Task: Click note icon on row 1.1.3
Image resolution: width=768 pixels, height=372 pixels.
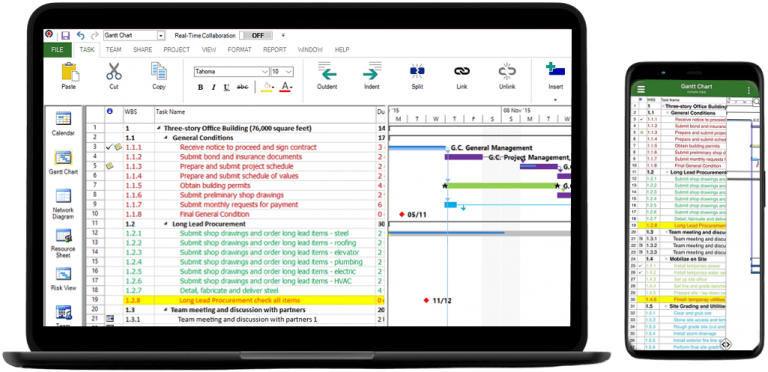Action: point(110,166)
